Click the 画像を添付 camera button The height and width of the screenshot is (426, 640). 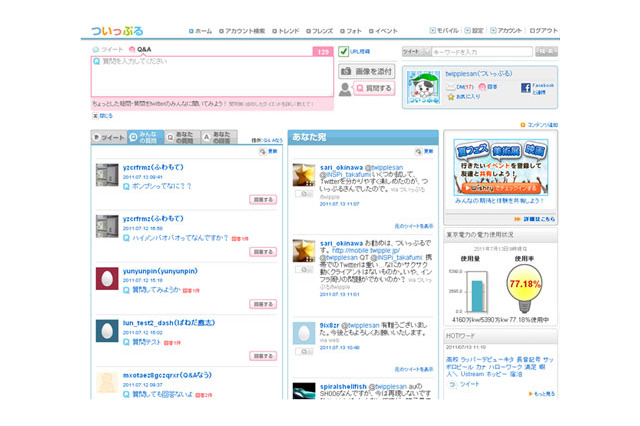click(x=367, y=71)
